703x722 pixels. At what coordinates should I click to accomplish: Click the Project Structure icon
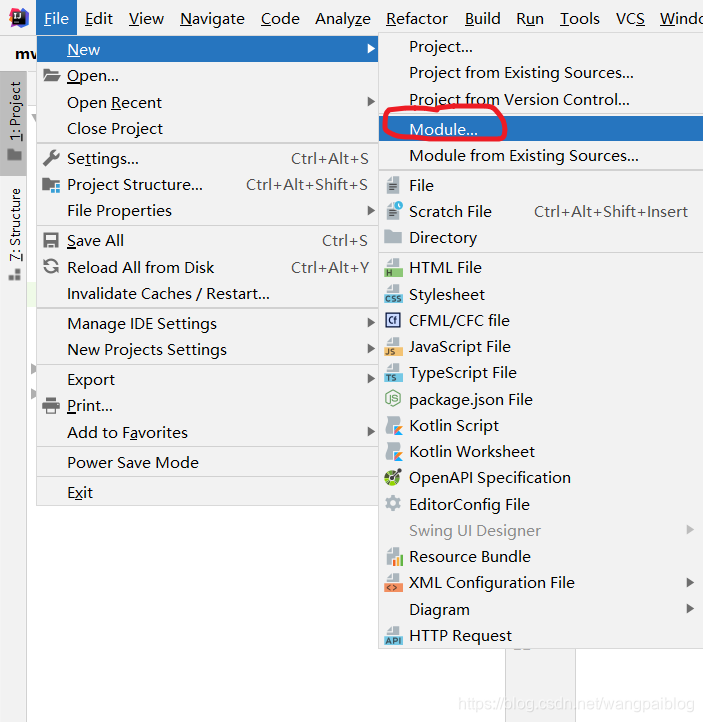[x=51, y=185]
